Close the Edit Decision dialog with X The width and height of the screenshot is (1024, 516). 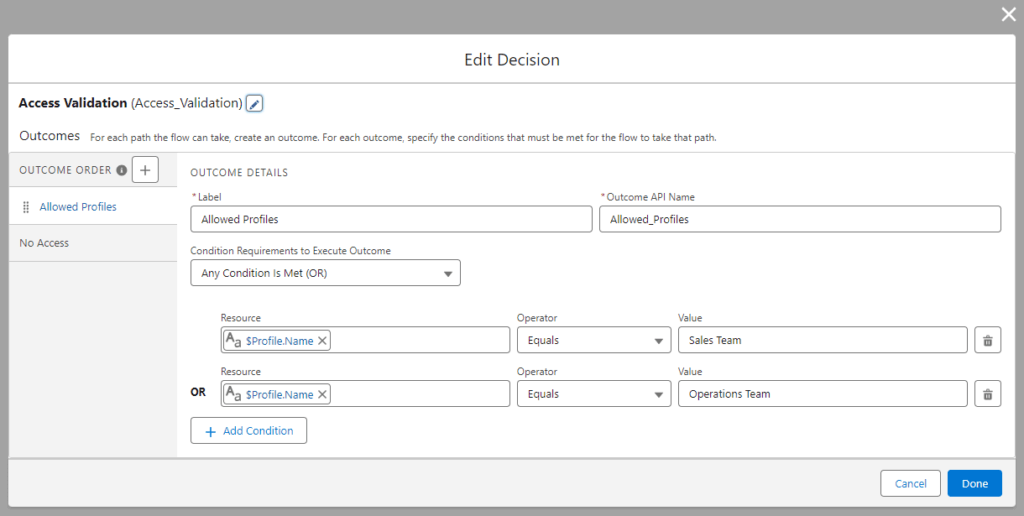coord(1008,14)
